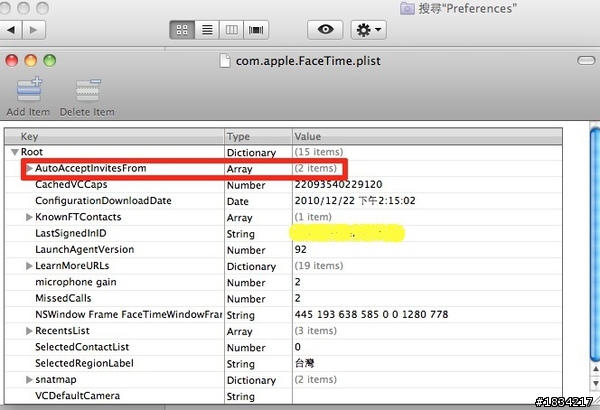Viewport: 600px width, 410px height.
Task: Select the ConfigurationDownloadDate key
Action: [x=103, y=201]
